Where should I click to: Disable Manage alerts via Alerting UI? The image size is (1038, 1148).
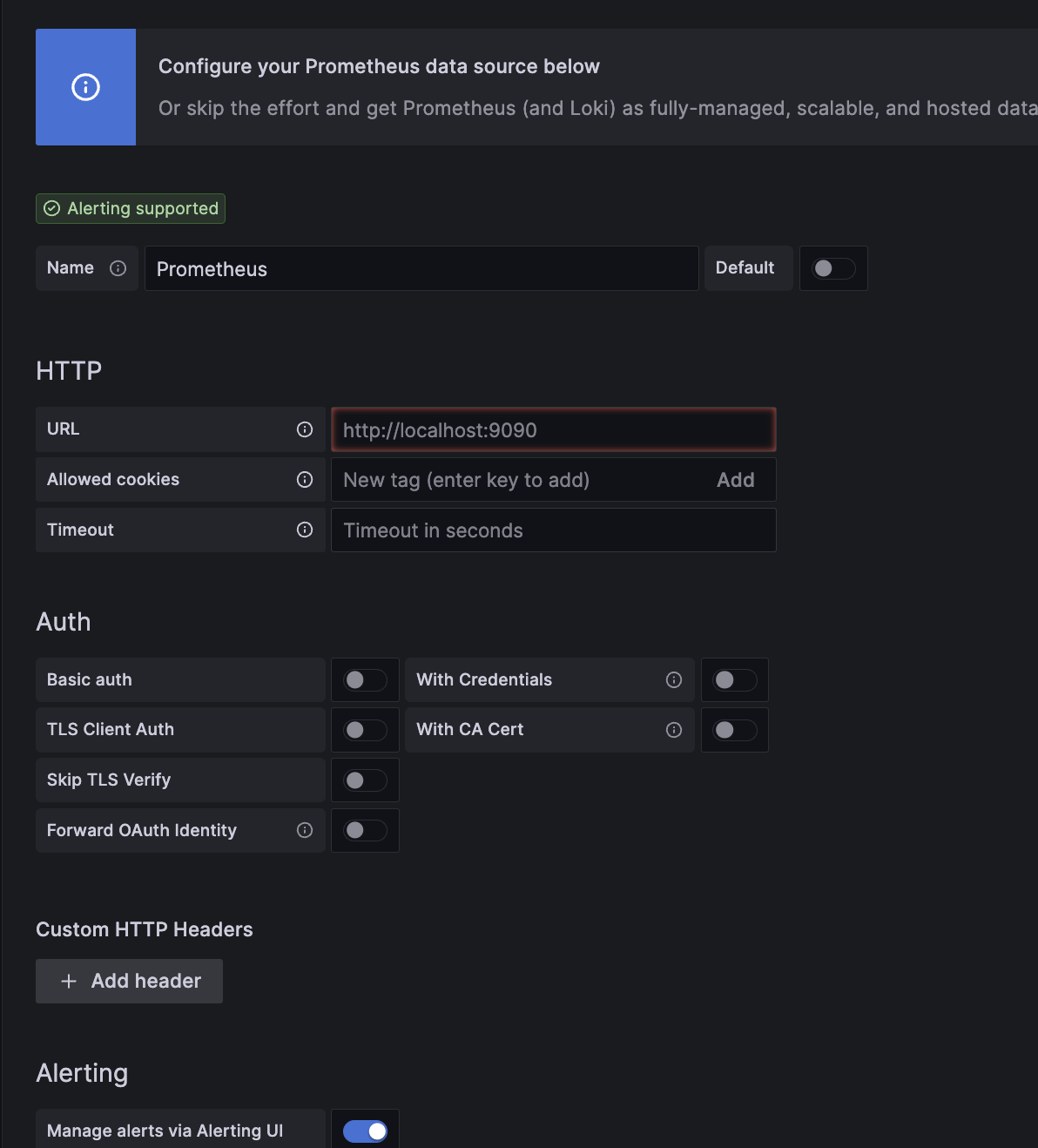pos(365,1131)
